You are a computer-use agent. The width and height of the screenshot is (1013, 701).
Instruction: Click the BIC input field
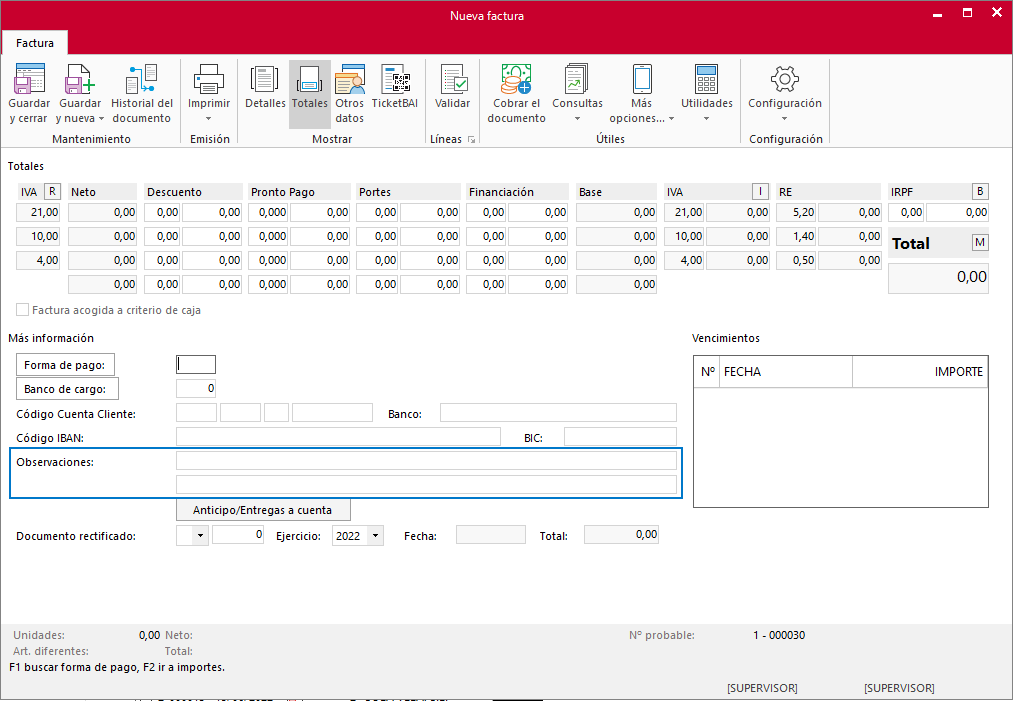[620, 437]
